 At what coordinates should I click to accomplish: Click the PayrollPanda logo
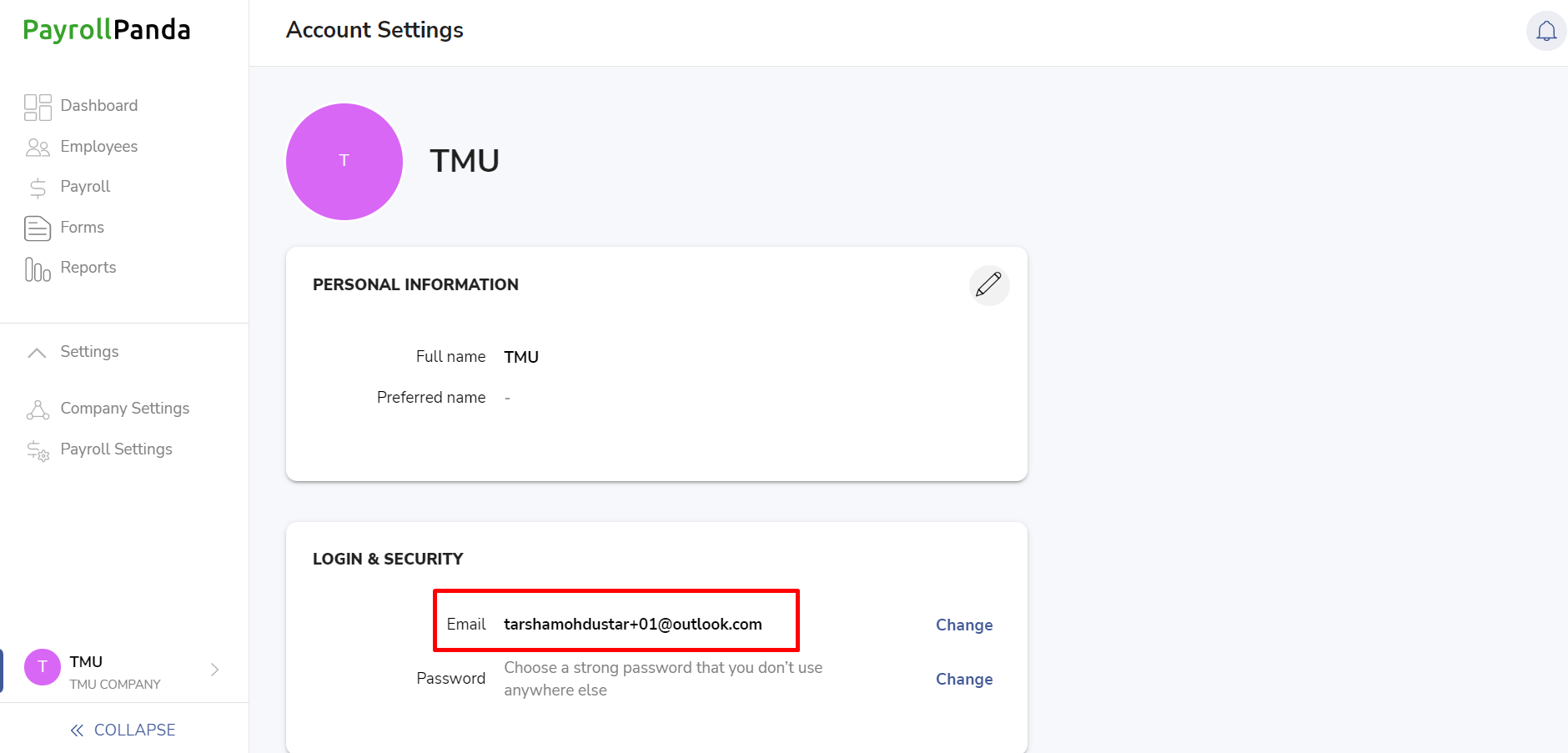coord(107,31)
